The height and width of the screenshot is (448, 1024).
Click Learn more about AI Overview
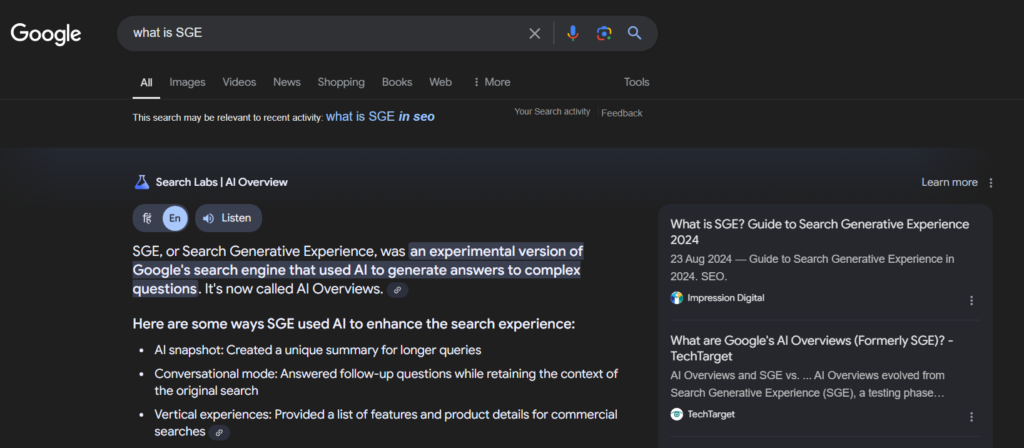pos(949,182)
